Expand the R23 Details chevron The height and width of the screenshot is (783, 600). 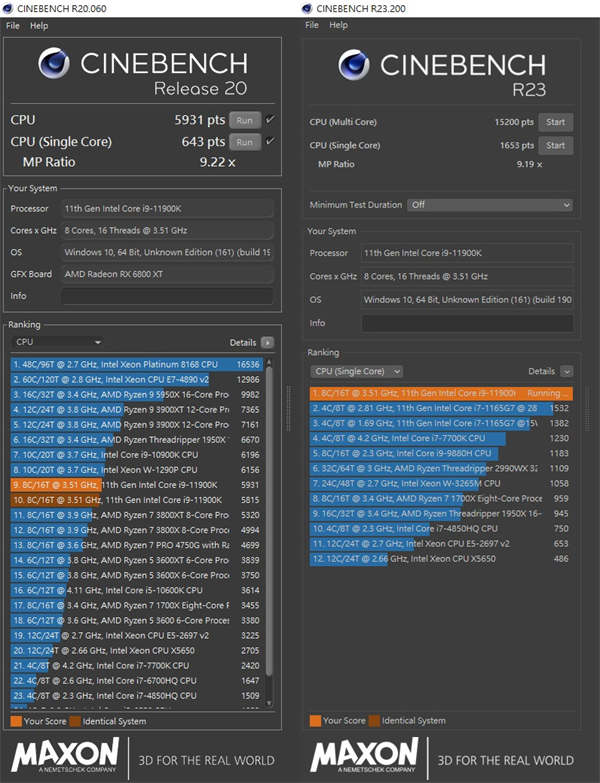567,372
